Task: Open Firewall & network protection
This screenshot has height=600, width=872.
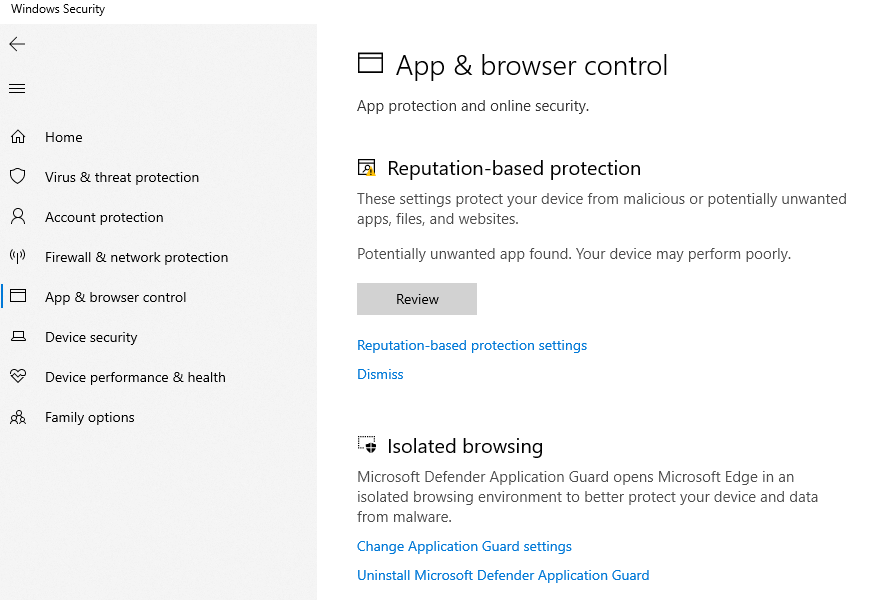Action: tap(136, 257)
